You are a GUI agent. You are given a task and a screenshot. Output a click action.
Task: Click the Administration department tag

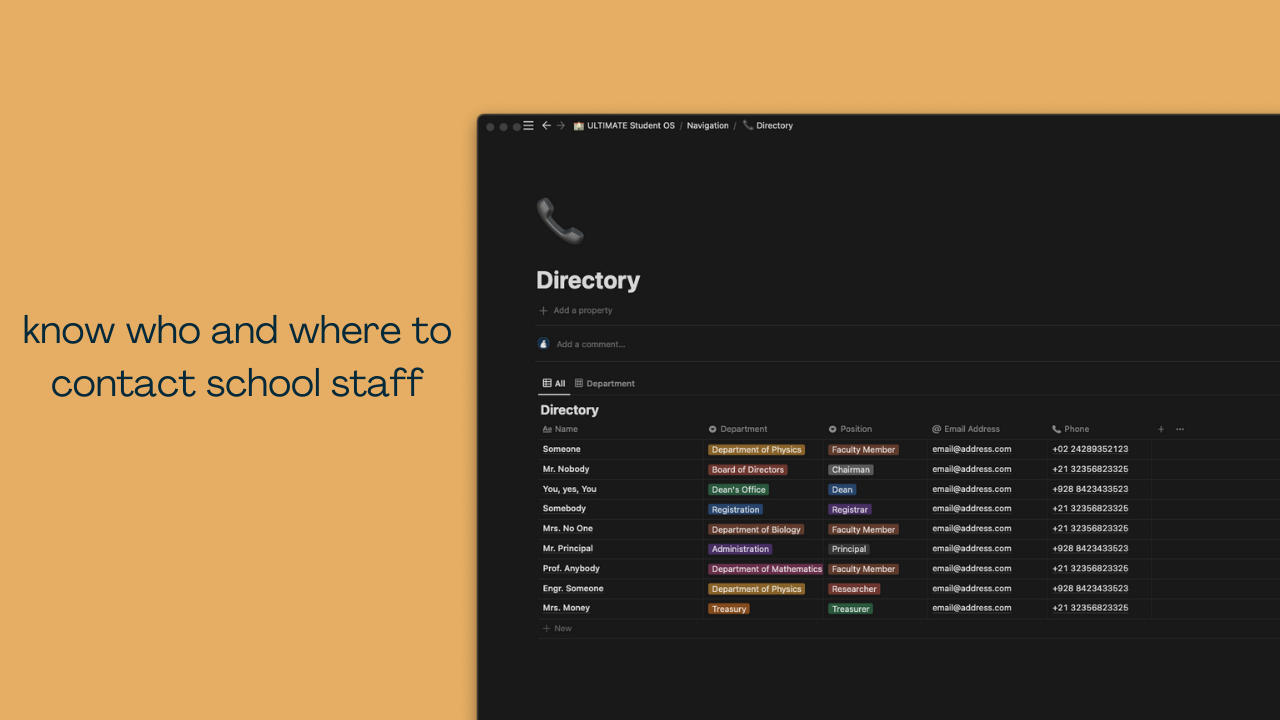coord(741,549)
